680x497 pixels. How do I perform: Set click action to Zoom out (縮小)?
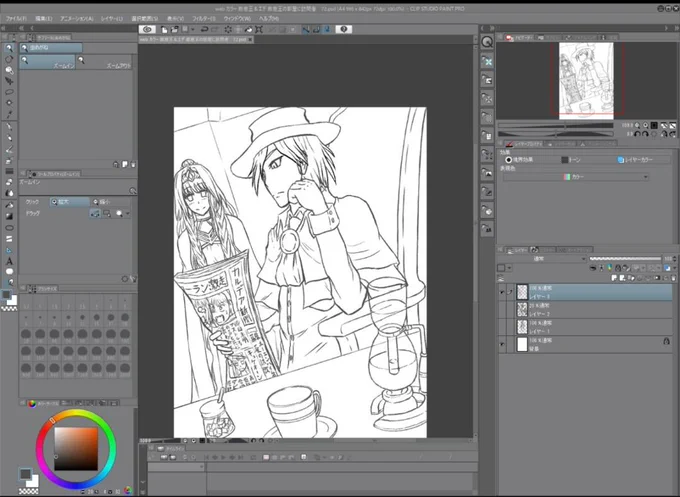pyautogui.click(x=111, y=202)
